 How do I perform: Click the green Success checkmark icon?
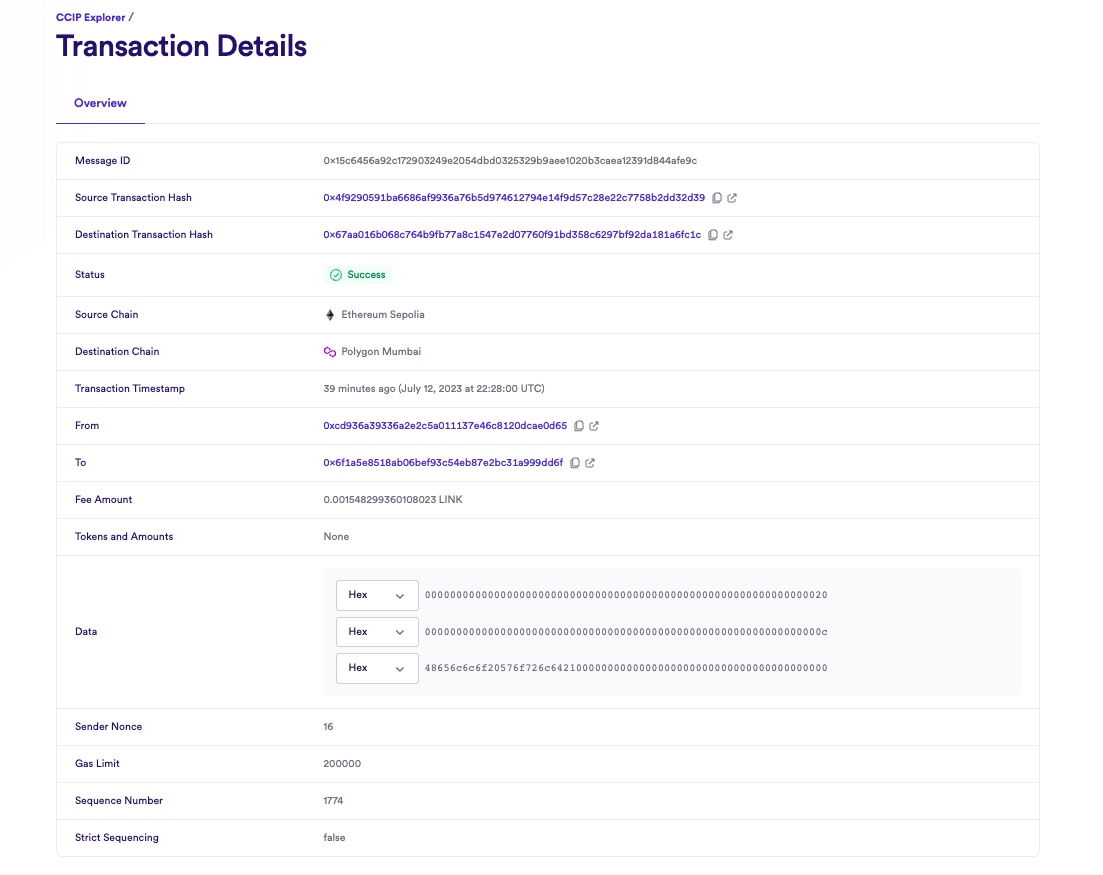click(336, 275)
